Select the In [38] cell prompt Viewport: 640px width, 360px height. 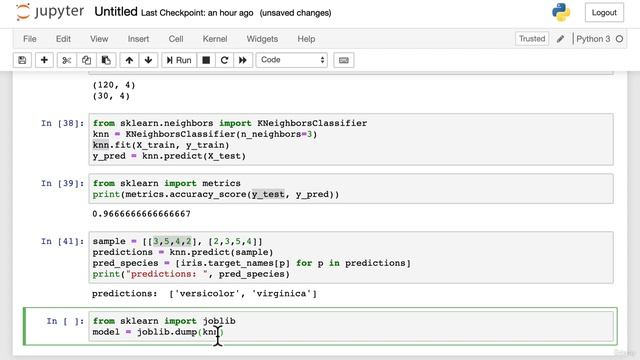(62, 123)
